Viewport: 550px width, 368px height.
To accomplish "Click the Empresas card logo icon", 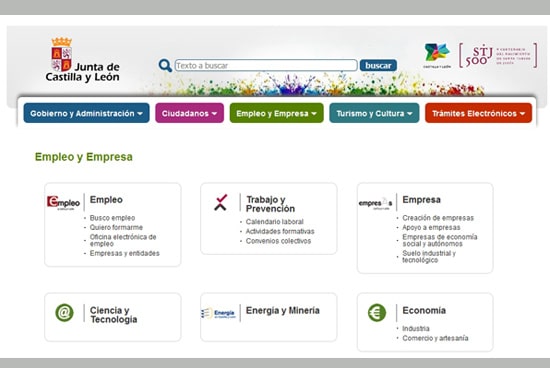I will 375,203.
